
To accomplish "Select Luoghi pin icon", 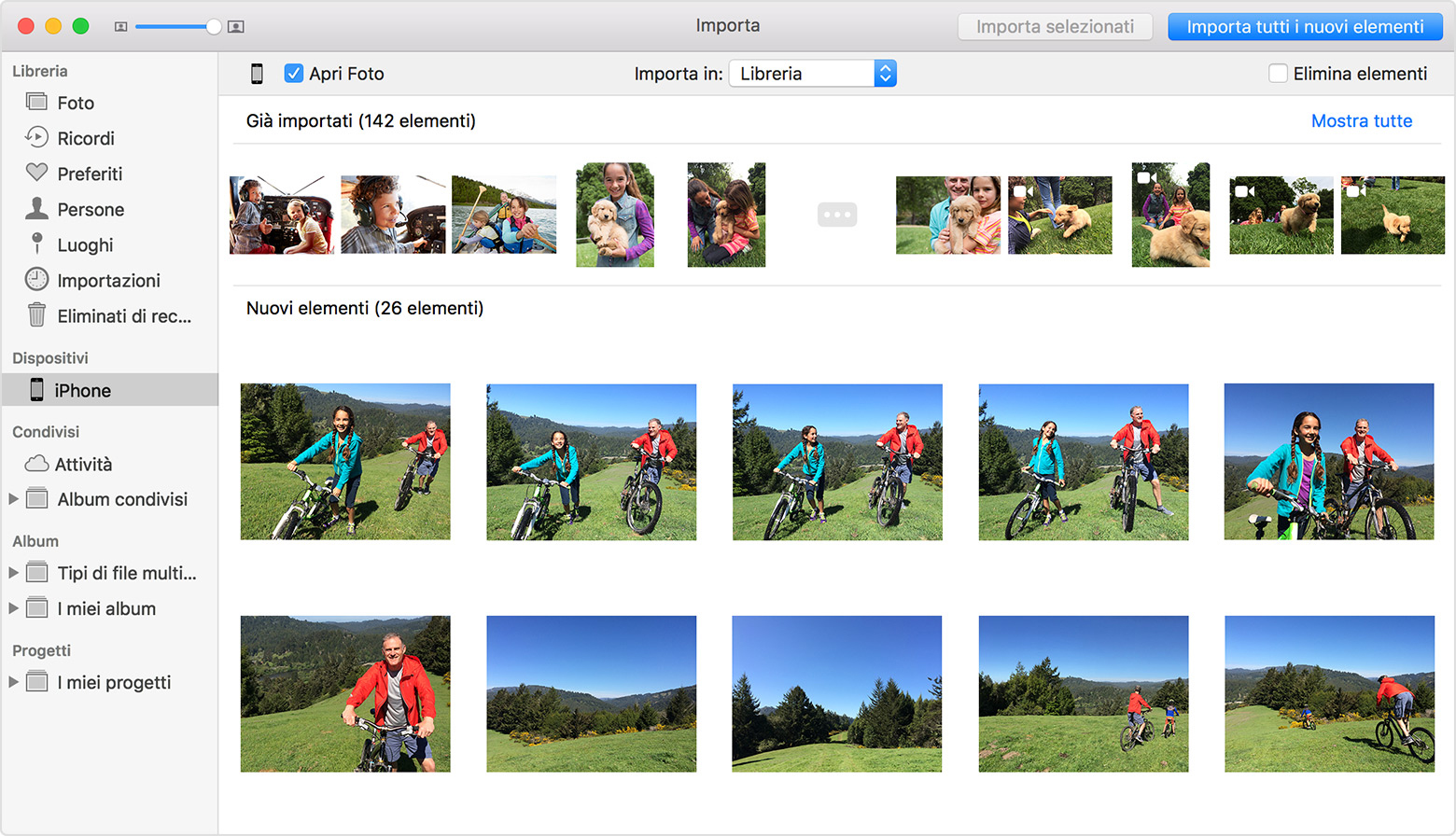I will pos(37,244).
